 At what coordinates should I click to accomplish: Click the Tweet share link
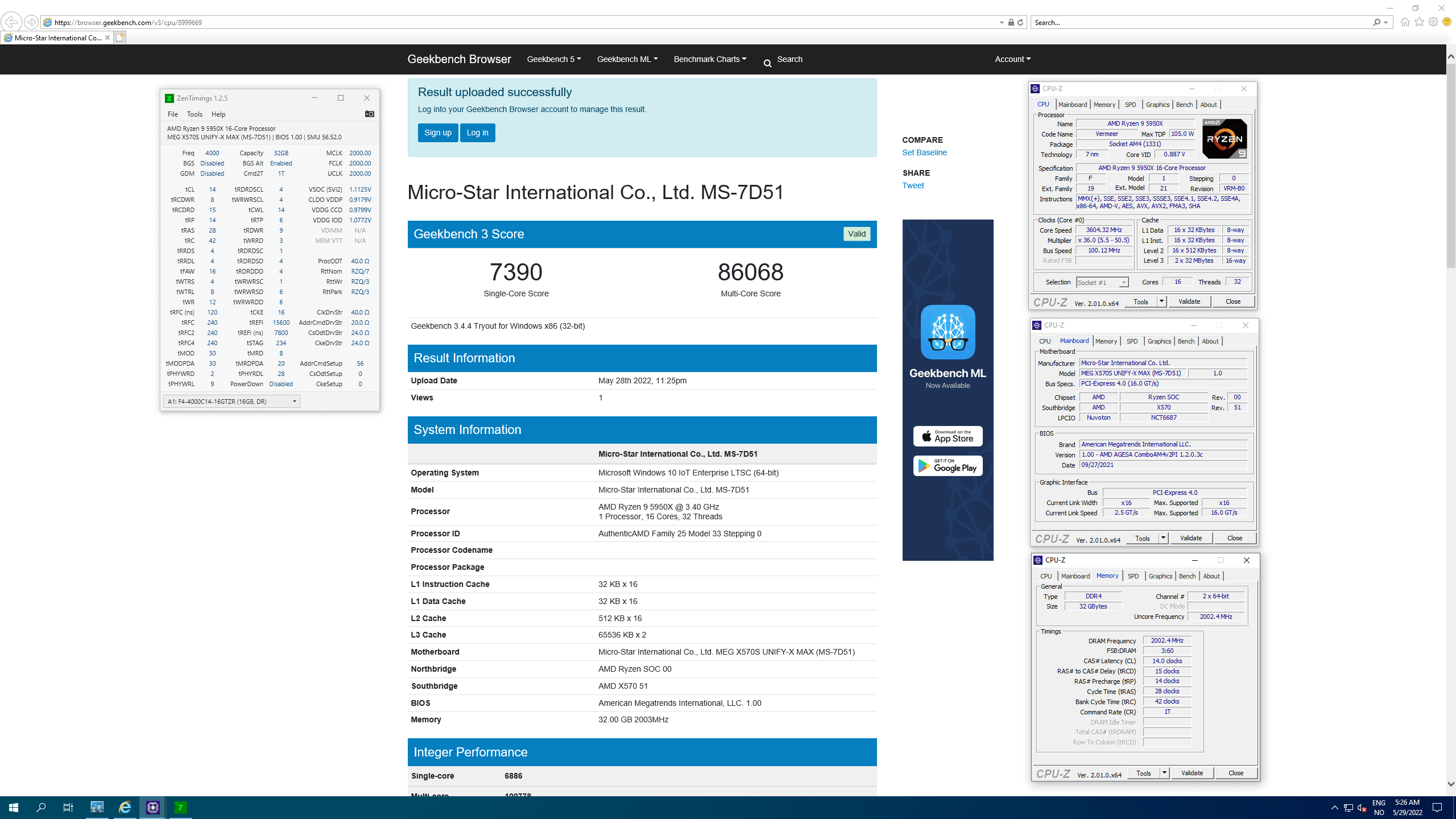tap(913, 185)
